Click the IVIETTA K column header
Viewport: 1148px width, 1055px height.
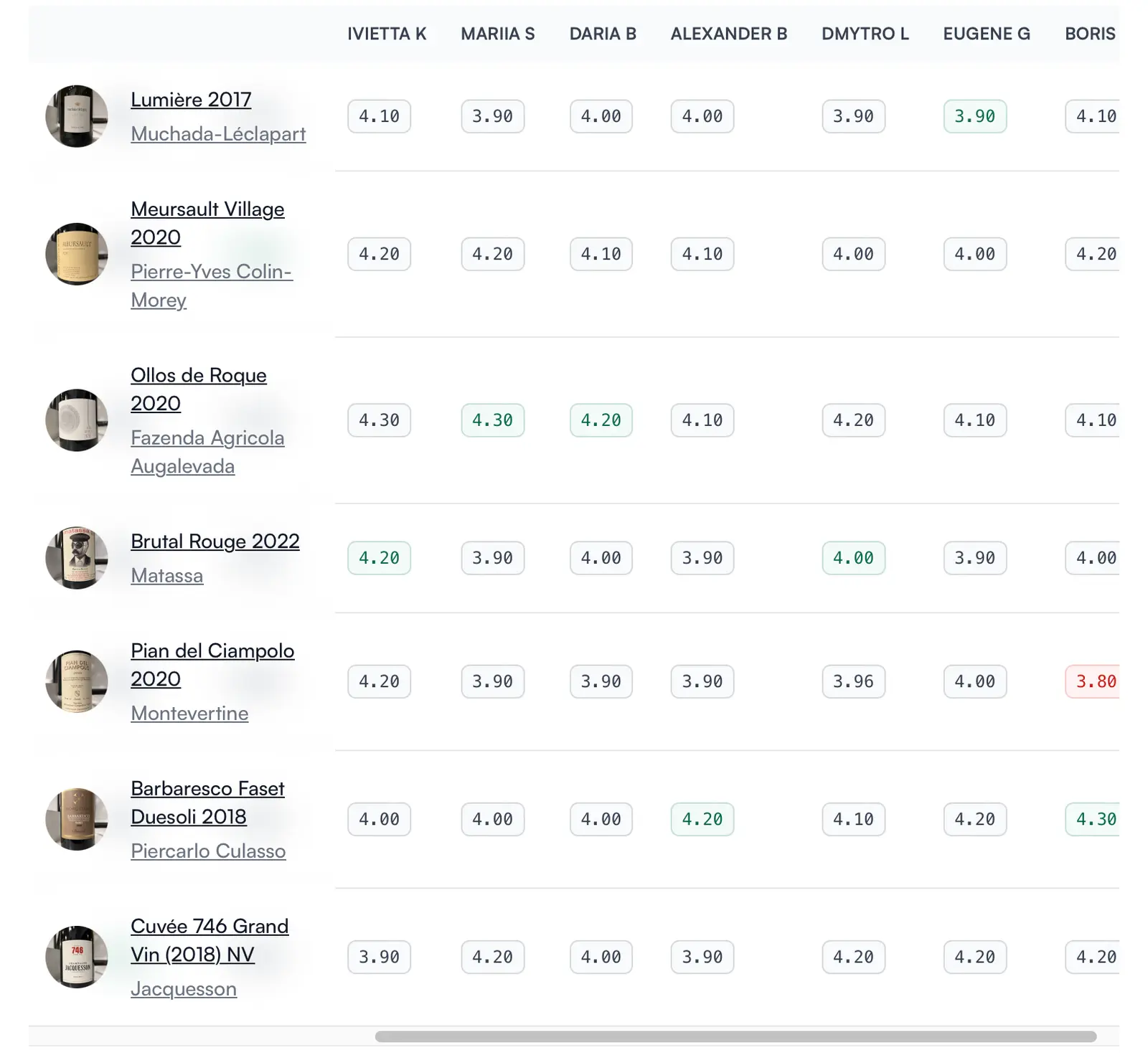387,34
